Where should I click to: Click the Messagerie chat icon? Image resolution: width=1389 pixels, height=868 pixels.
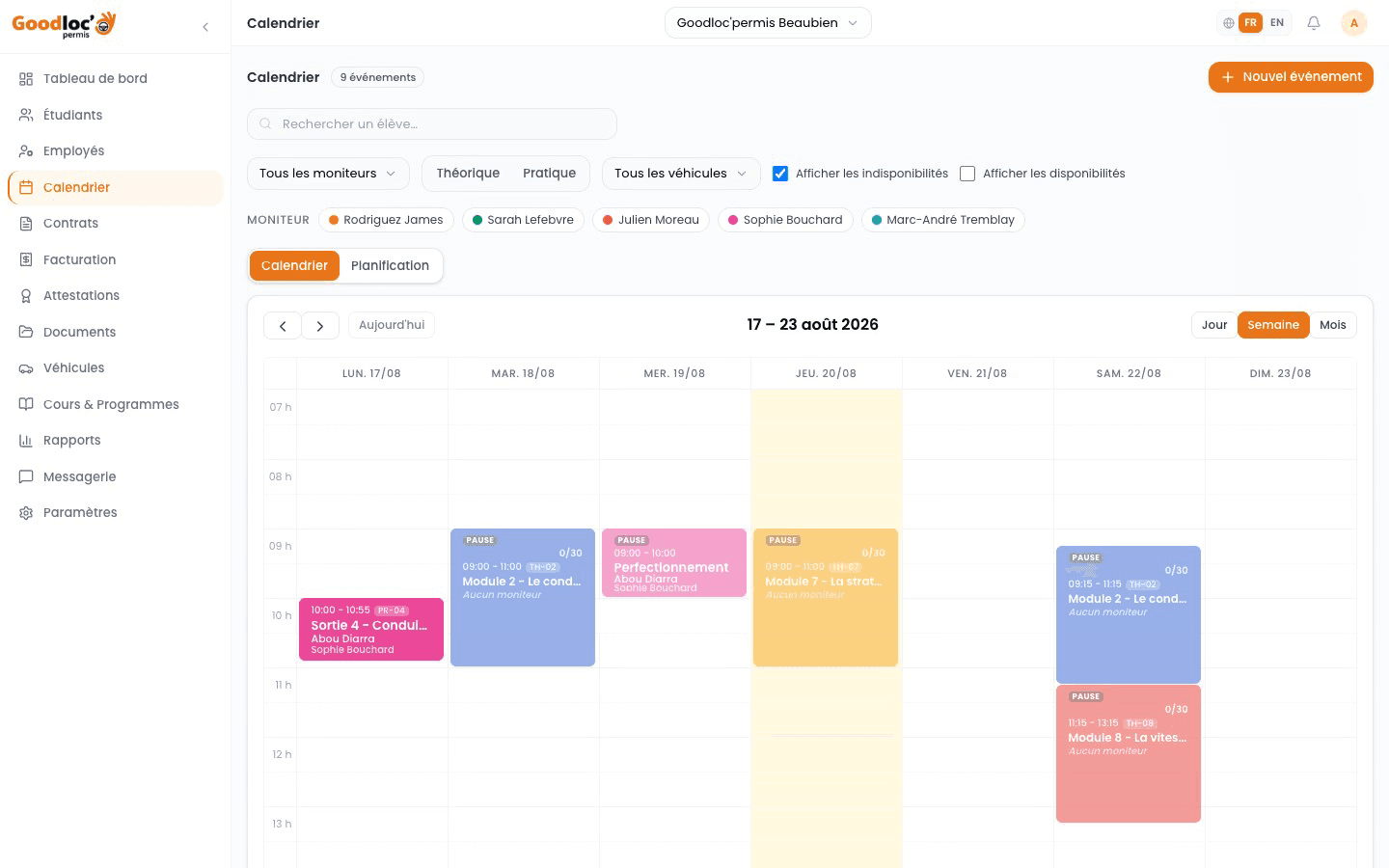26,476
